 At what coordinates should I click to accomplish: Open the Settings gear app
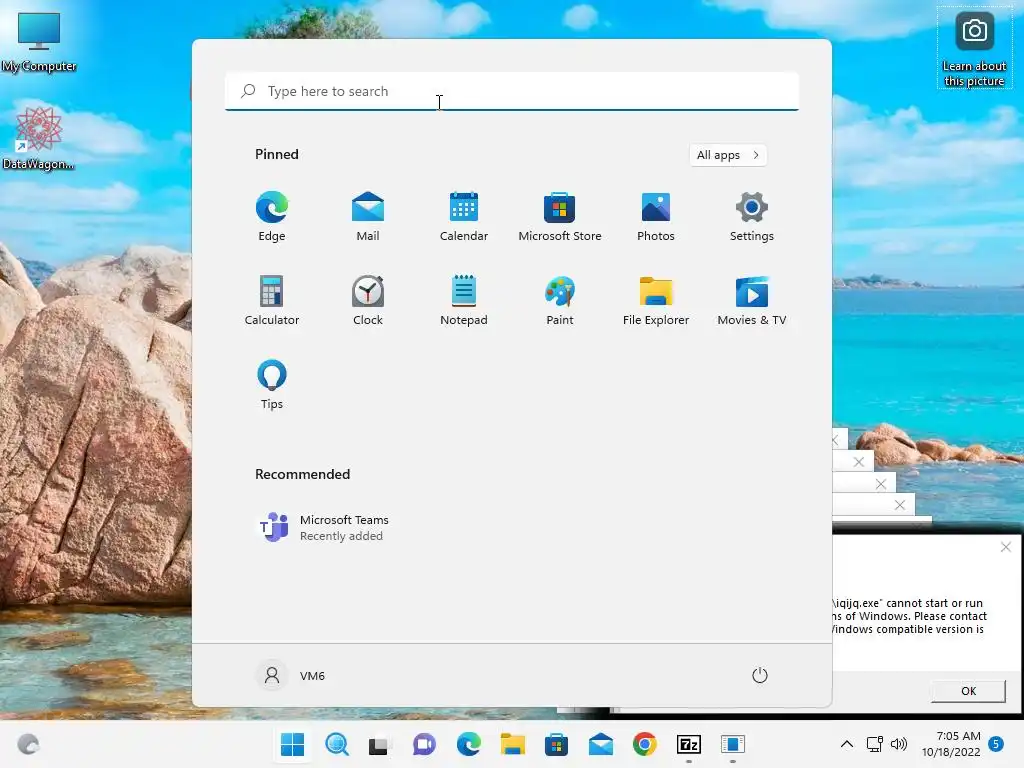752,217
